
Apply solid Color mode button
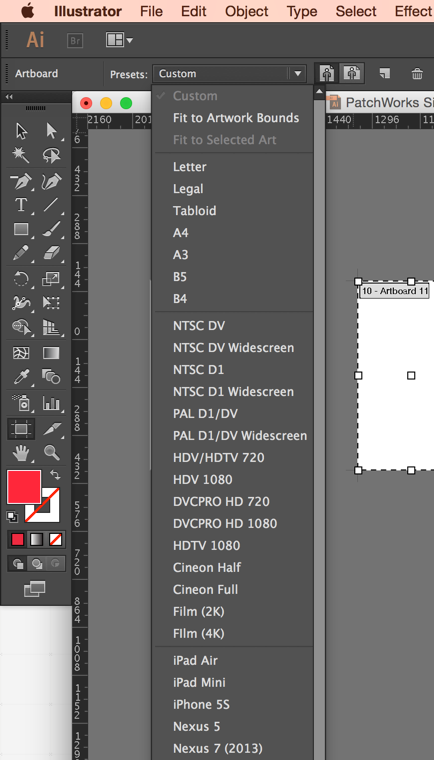[x=17, y=539]
